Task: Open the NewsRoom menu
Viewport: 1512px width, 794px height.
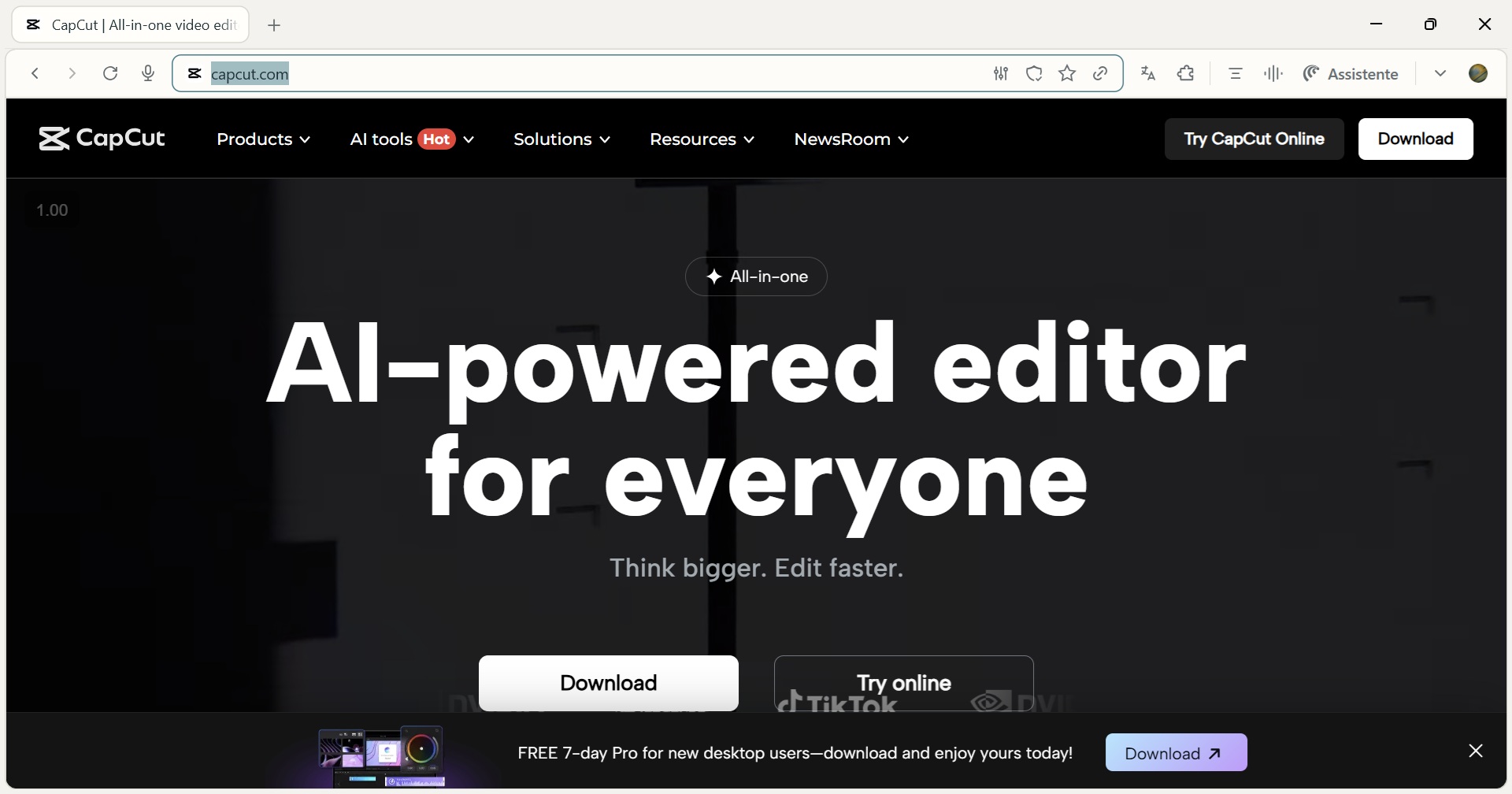Action: tap(851, 139)
